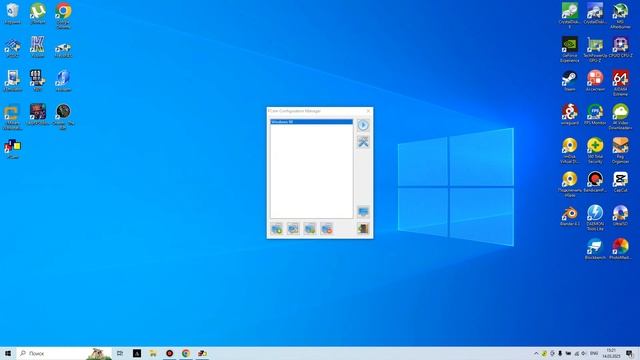
Task: Click the third bottom icon in PCem manager
Action: point(310,229)
